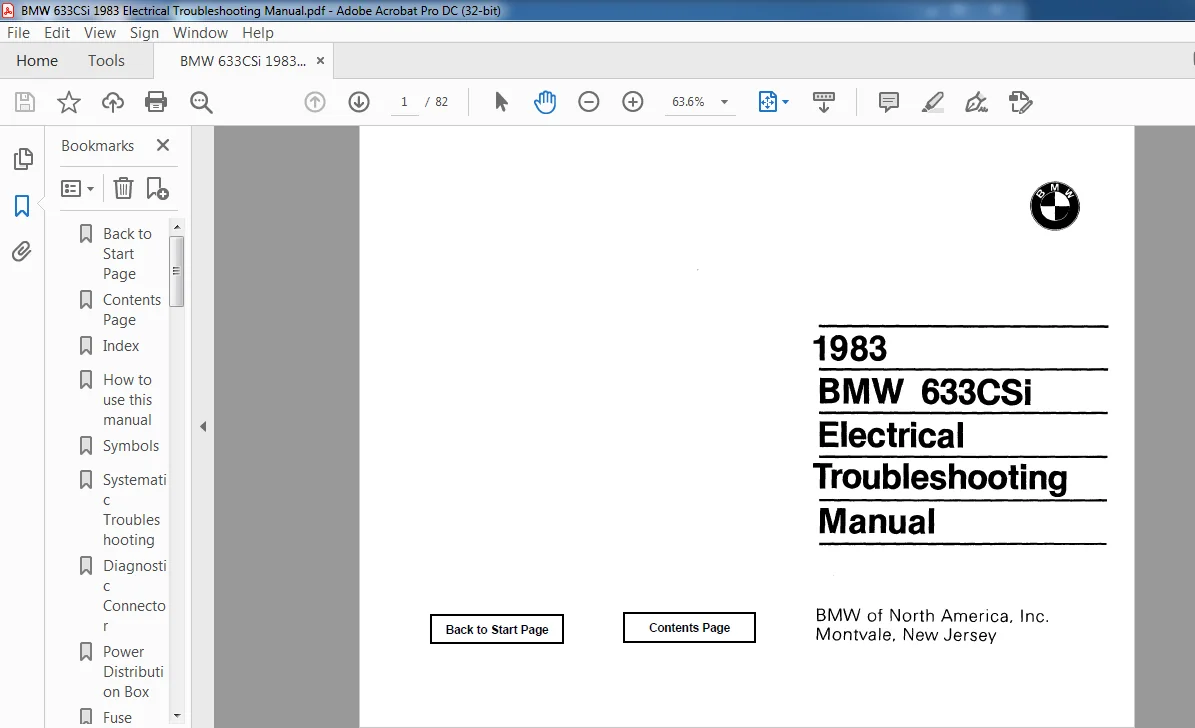Toggle the Bookmarks side panel icon
Image resolution: width=1195 pixels, height=728 pixels.
[x=22, y=206]
